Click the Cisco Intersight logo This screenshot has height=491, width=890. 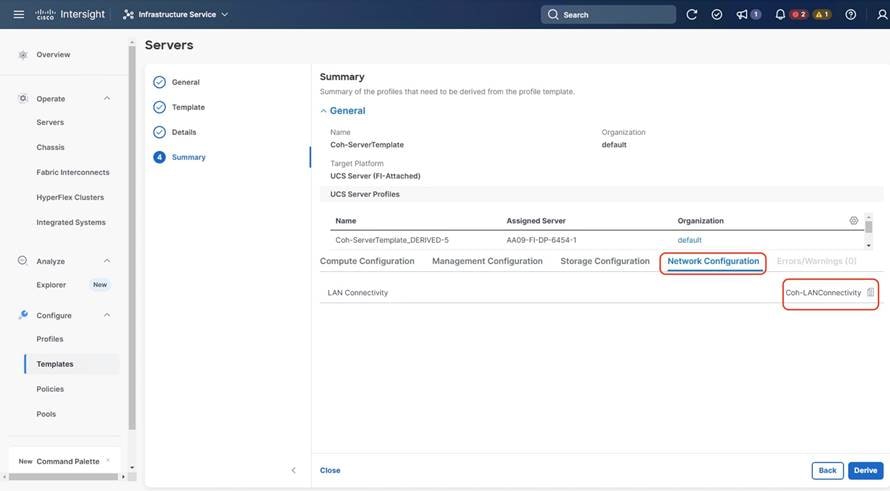click(x=70, y=14)
